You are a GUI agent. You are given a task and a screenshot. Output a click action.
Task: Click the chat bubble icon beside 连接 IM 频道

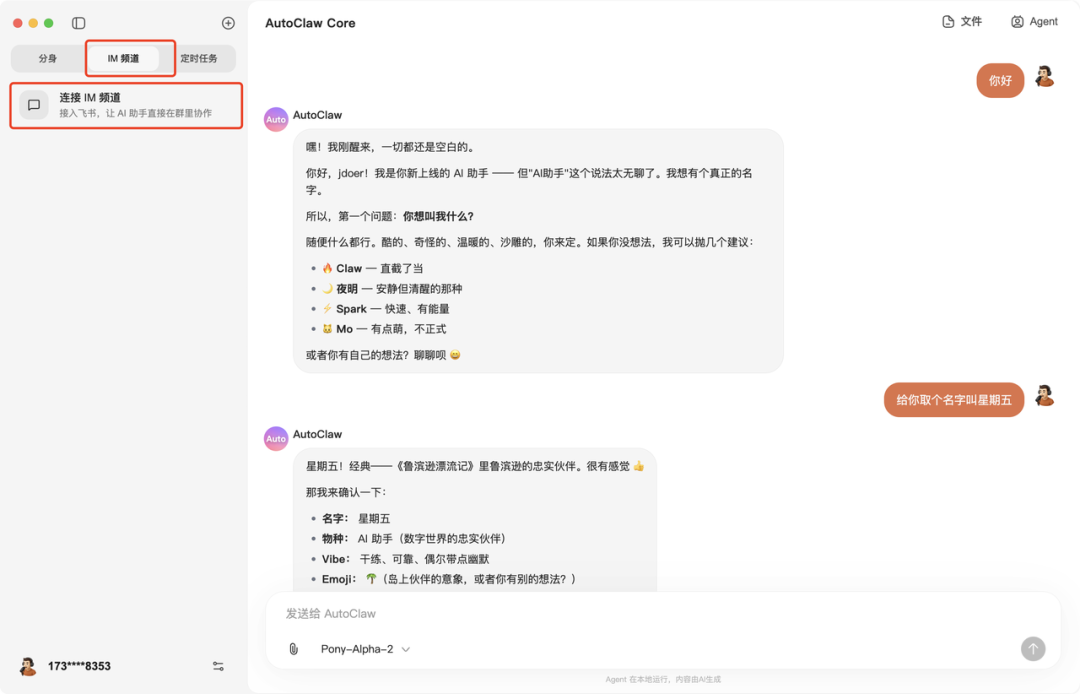pyautogui.click(x=35, y=103)
